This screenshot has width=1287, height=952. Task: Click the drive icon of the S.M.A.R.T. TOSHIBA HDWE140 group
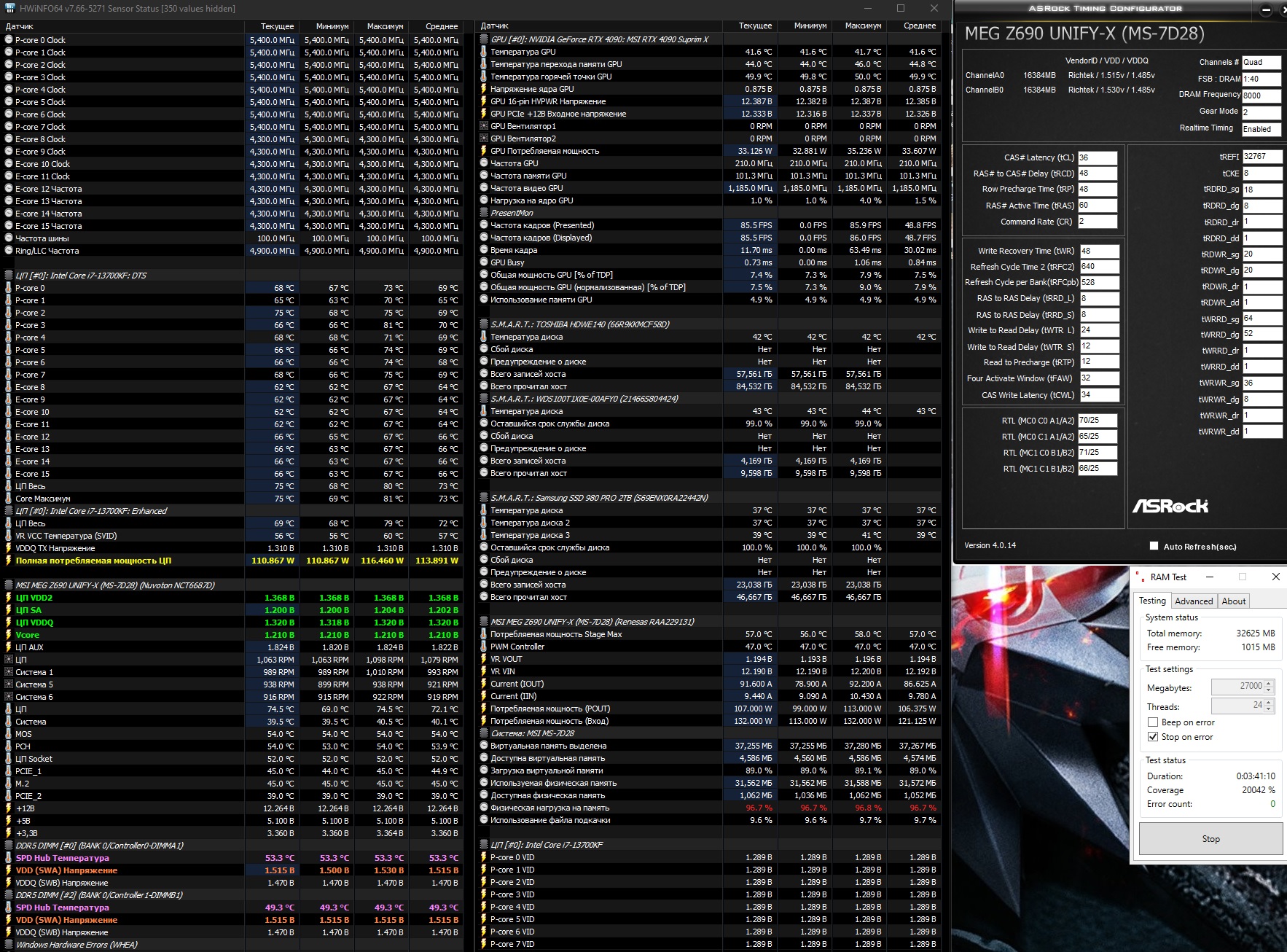pyautogui.click(x=484, y=324)
